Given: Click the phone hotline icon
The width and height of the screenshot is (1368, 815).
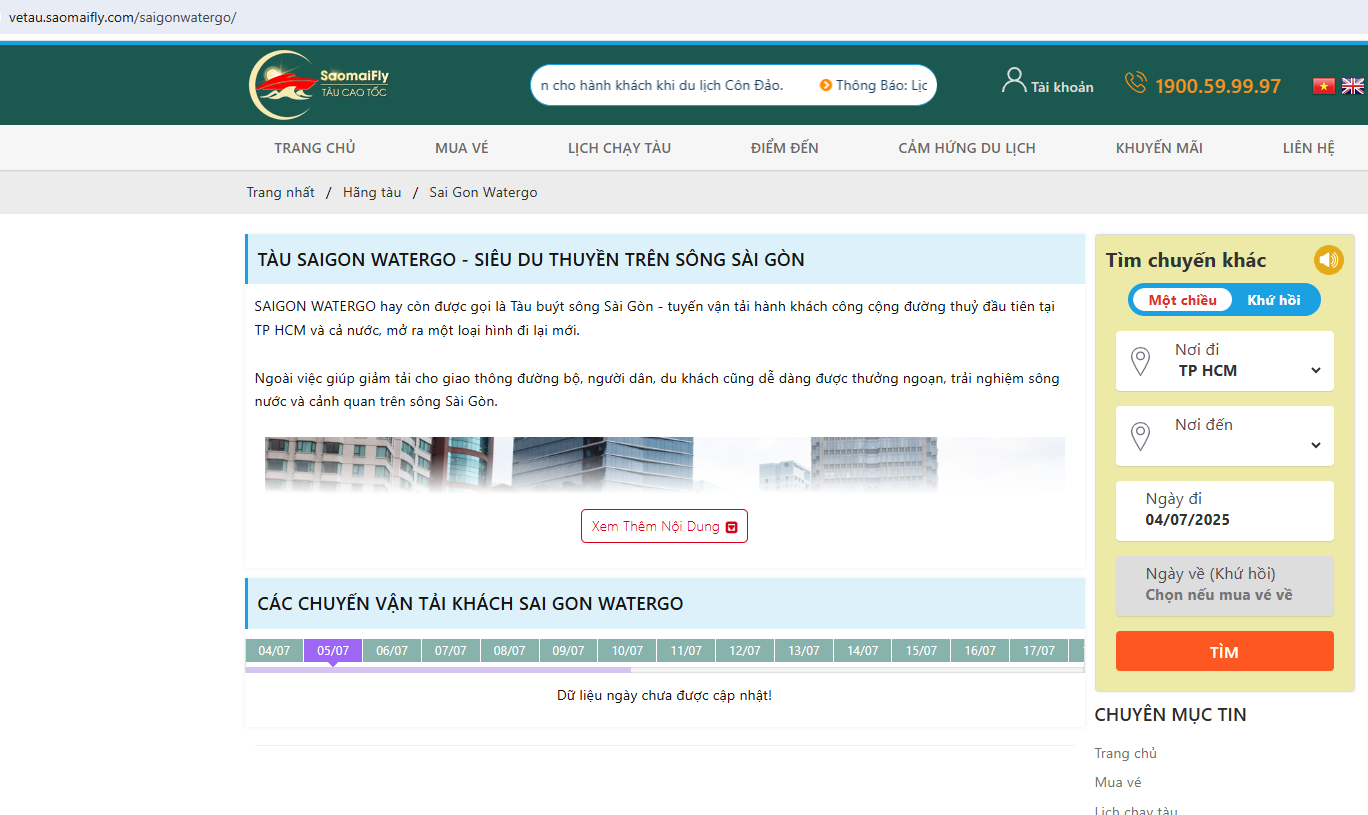Looking at the screenshot, I should [x=1136, y=82].
